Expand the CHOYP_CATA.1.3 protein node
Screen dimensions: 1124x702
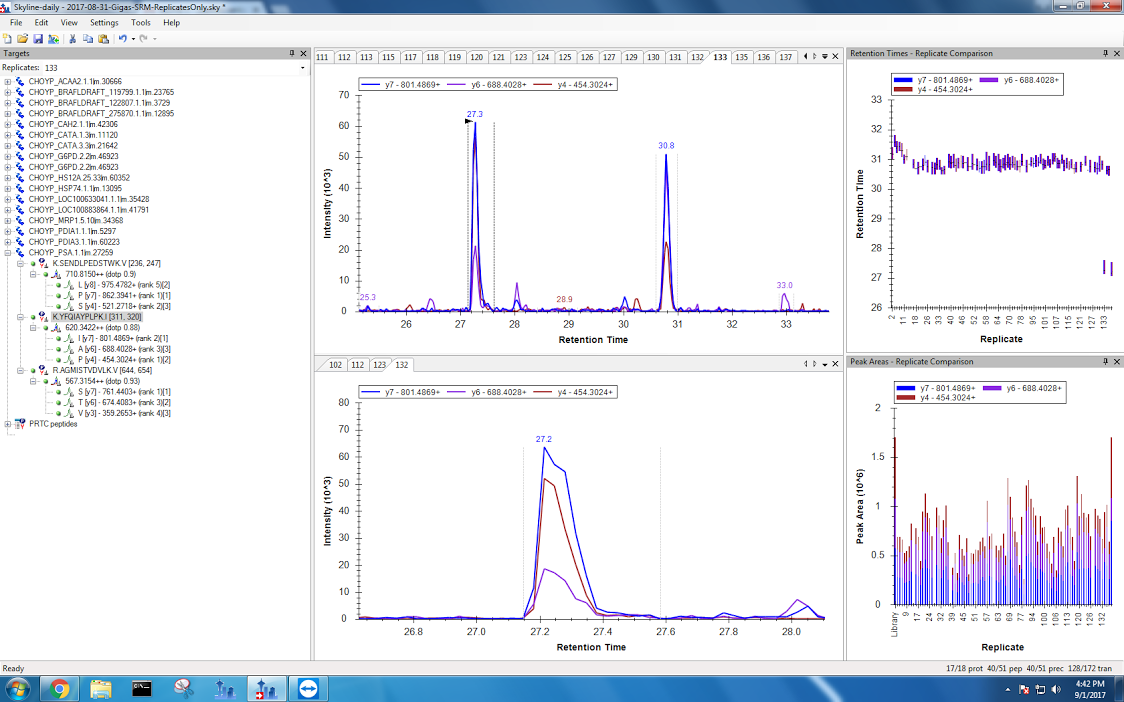pyautogui.click(x=9, y=134)
